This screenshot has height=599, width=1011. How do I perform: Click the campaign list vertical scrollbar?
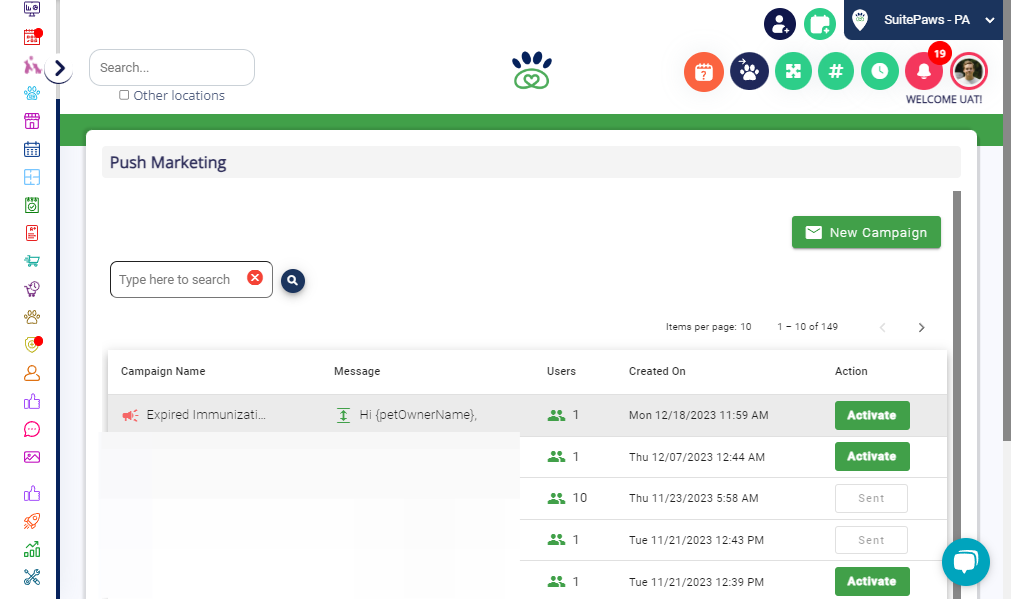point(957,395)
